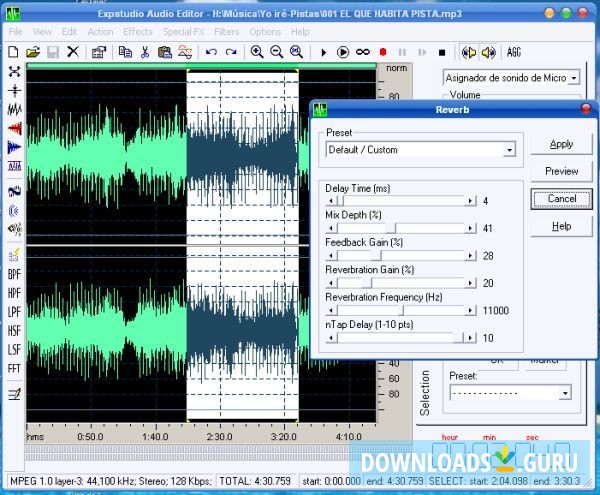Paste with the clipboard icon
Screen dimensions: 600x495
click(165, 52)
